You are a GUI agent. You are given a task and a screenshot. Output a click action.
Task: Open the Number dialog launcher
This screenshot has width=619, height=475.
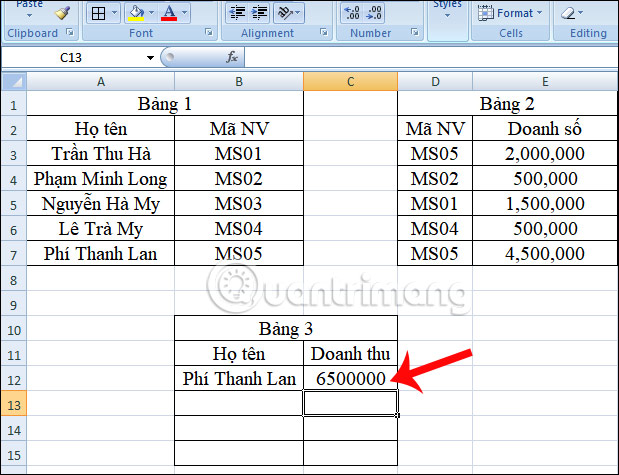pos(415,32)
